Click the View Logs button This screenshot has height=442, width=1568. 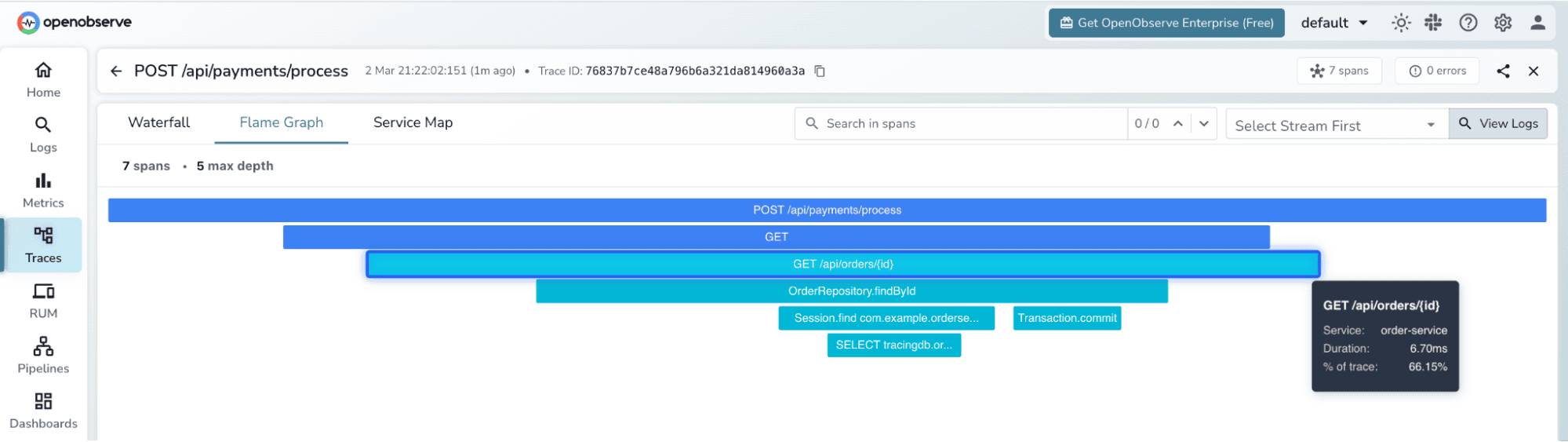tap(1497, 123)
